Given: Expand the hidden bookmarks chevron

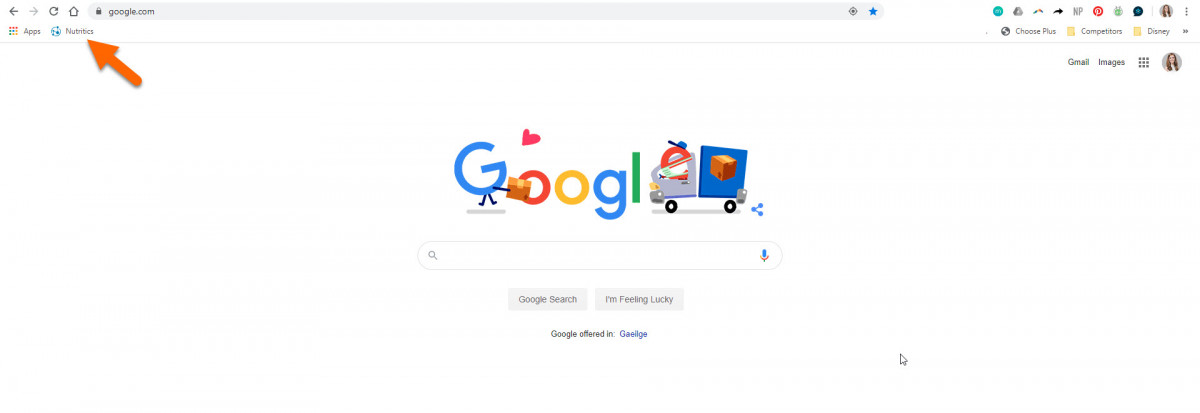Looking at the screenshot, I should [x=1185, y=31].
